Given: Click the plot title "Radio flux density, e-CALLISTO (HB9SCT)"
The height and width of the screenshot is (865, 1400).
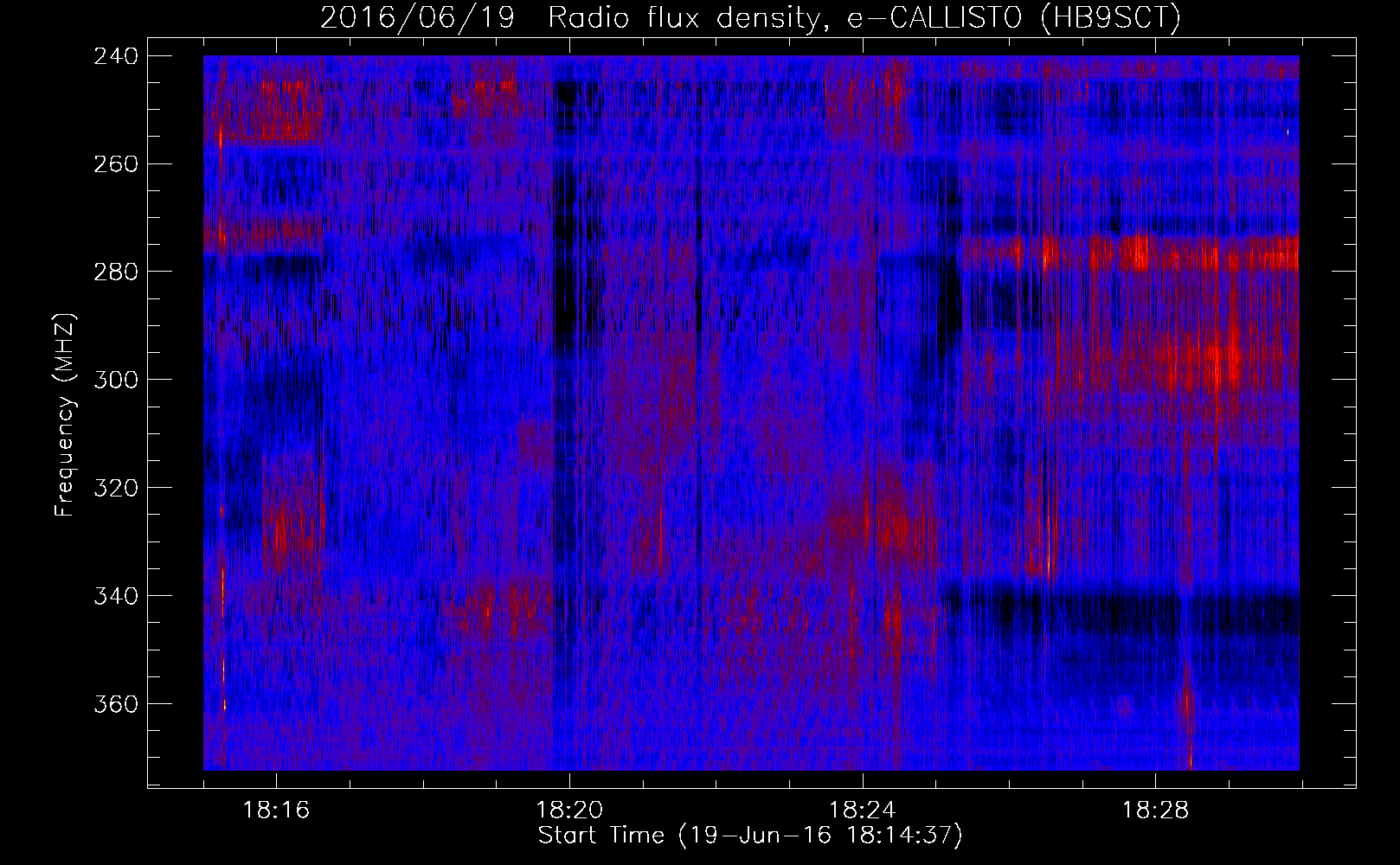Looking at the screenshot, I should pyautogui.click(x=864, y=17).
